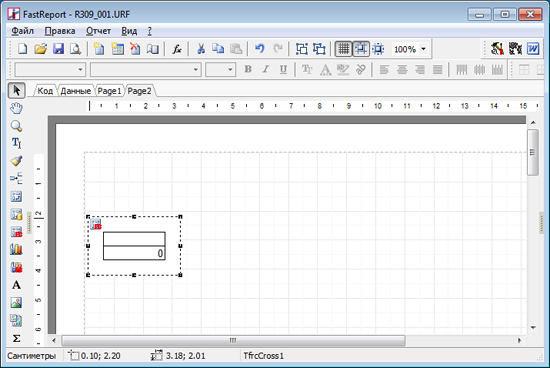Click the Word export icon
The width and height of the screenshot is (550, 368).
click(533, 49)
